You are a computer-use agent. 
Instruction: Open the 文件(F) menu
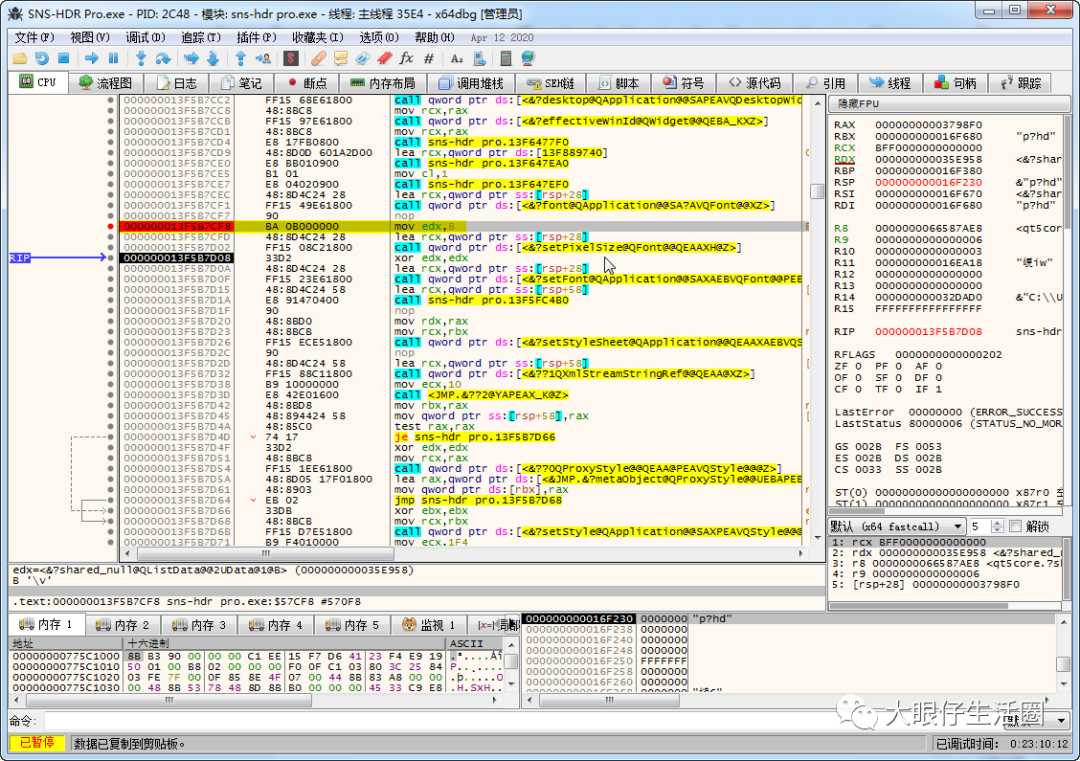click(x=34, y=37)
